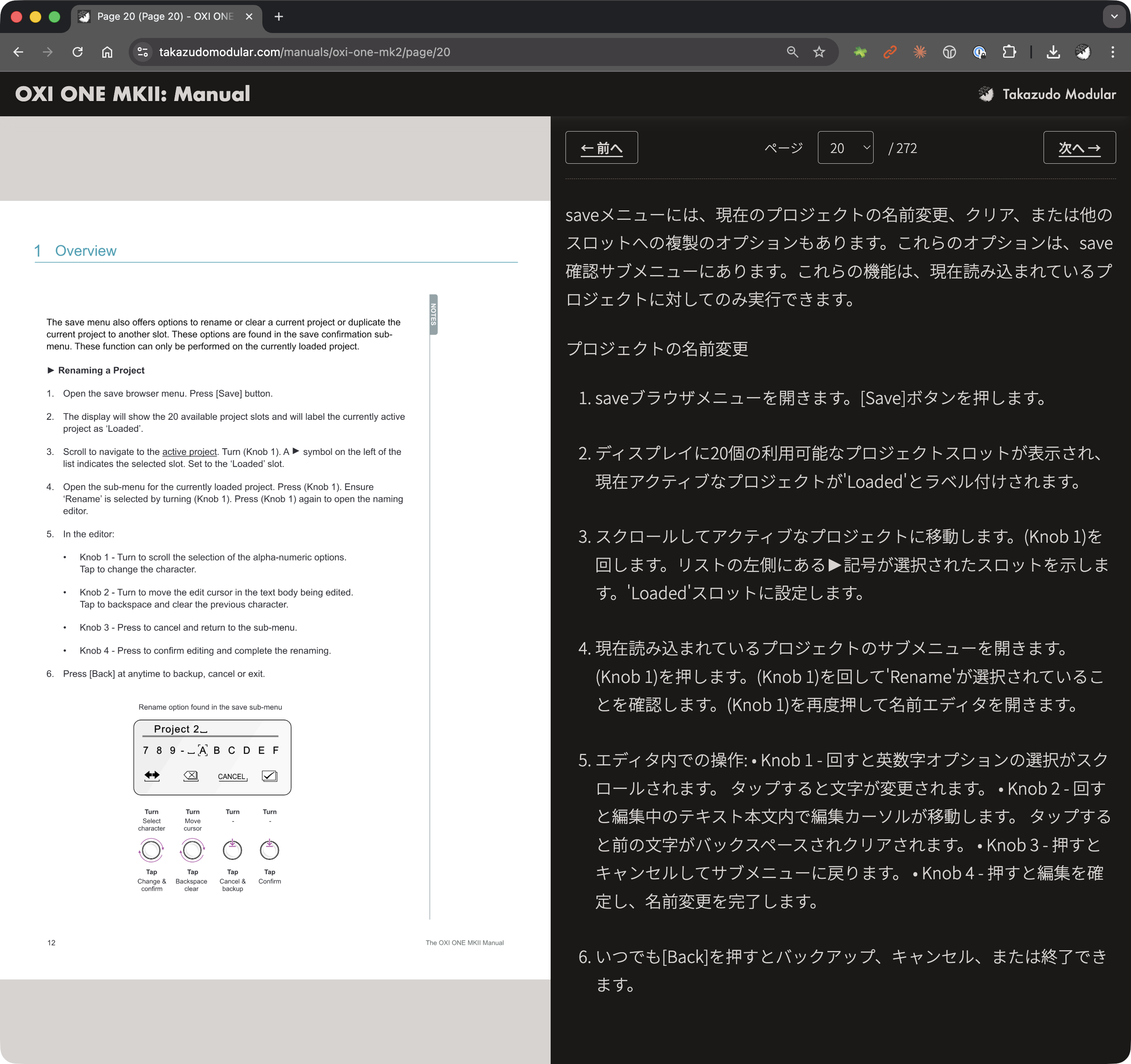Screen dimensions: 1131x1064
Task: Click the Takazudo Modular logo link
Action: 1047,94
